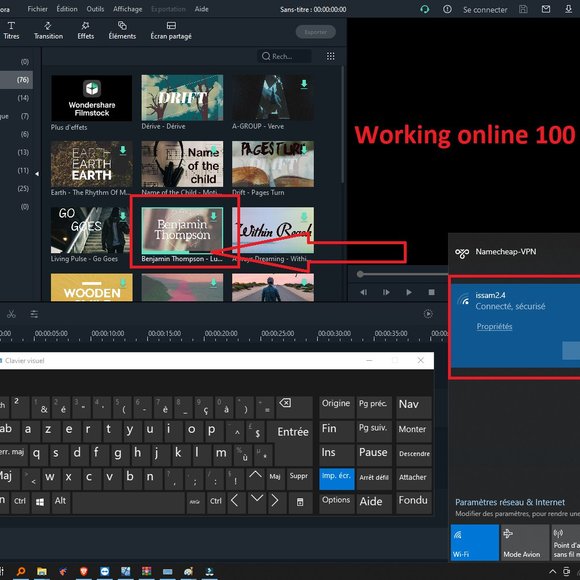Screen dimensions: 580x580
Task: Step back one frame in preview
Action: (364, 292)
